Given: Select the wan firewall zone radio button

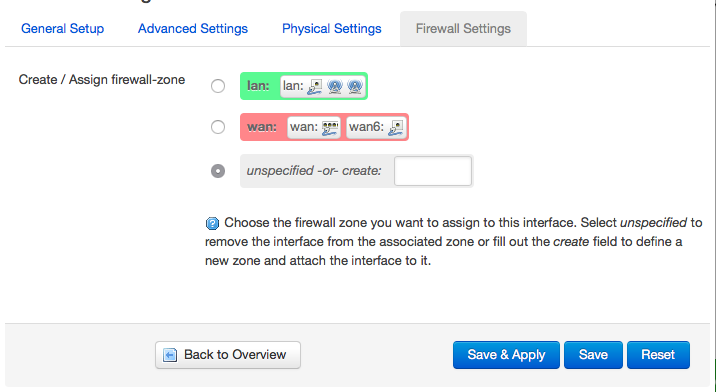Looking at the screenshot, I should pyautogui.click(x=218, y=127).
